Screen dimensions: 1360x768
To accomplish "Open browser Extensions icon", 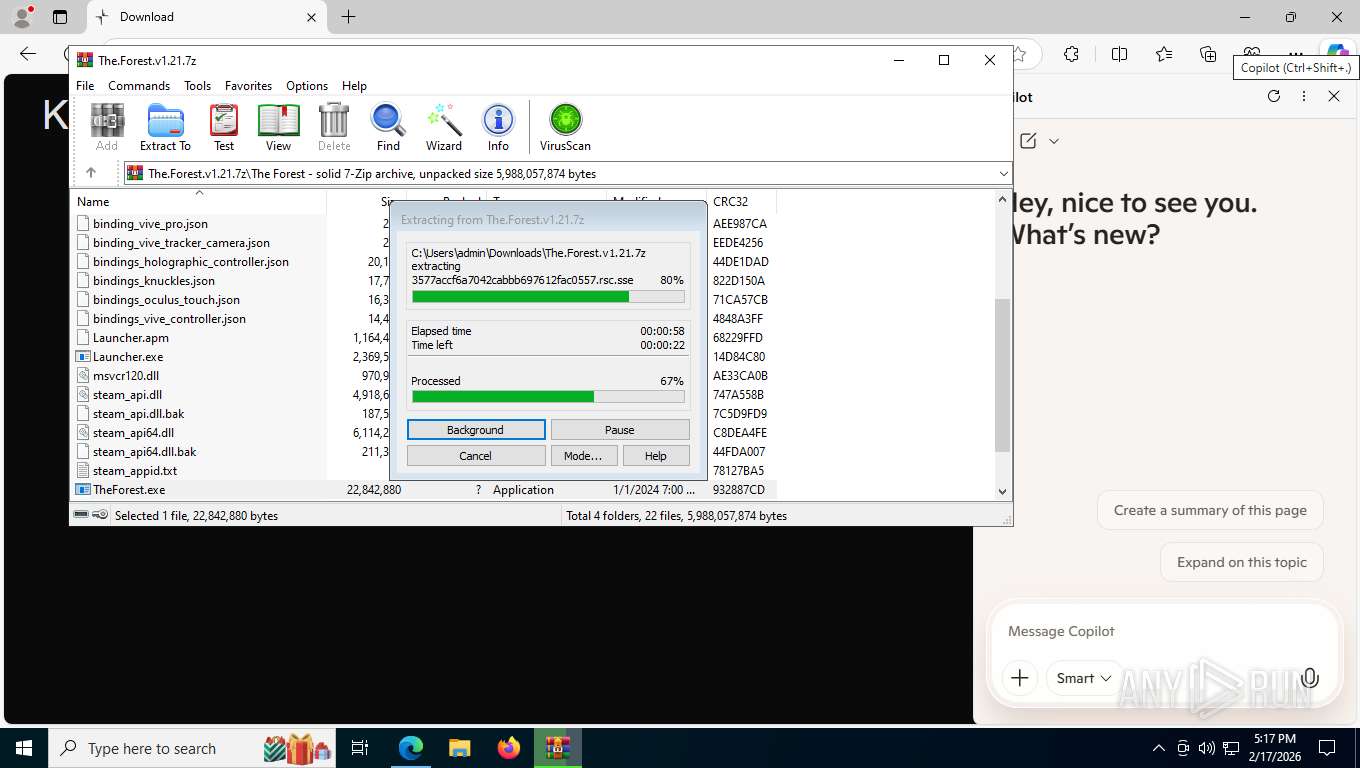I will [x=1071, y=54].
